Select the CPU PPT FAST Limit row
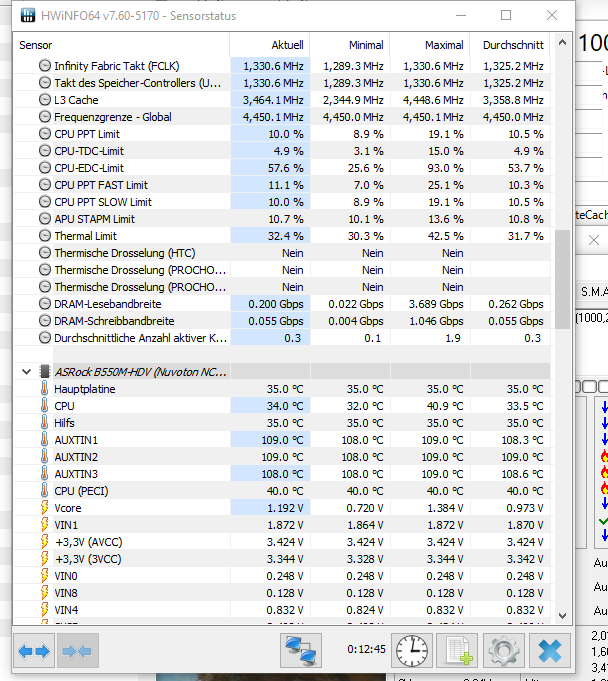This screenshot has width=608, height=681. click(x=282, y=185)
